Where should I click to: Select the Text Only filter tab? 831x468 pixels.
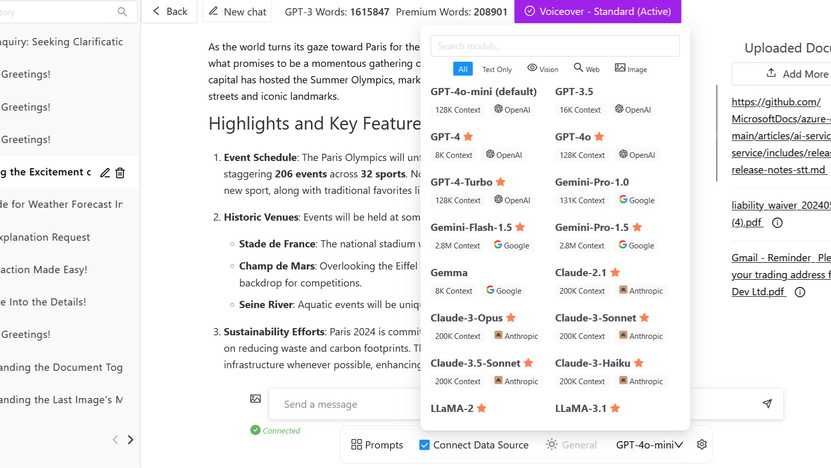coord(496,69)
